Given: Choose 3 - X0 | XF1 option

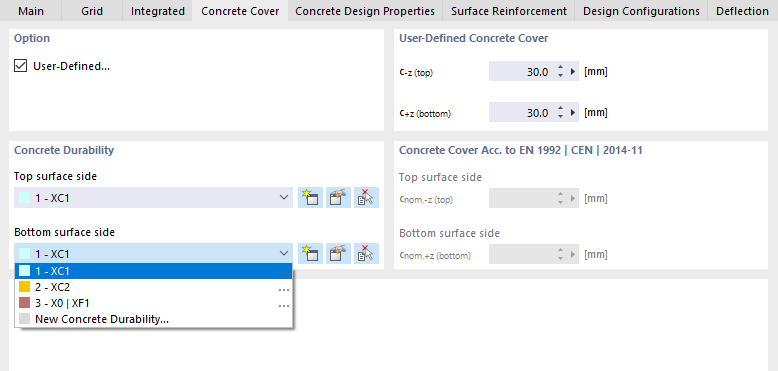Looking at the screenshot, I should click(154, 303).
